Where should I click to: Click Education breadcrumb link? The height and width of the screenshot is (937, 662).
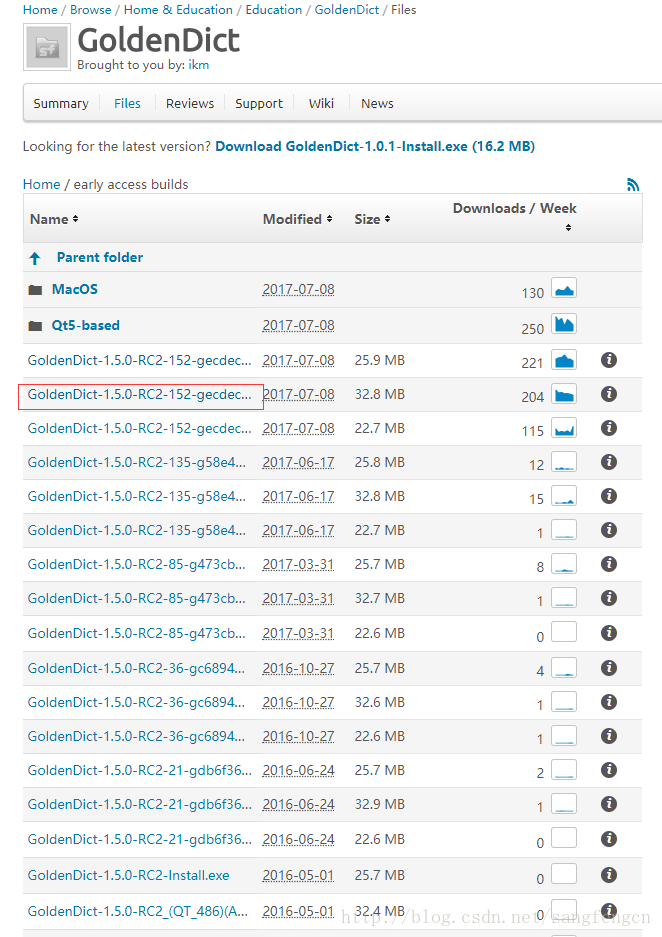pyautogui.click(x=274, y=10)
